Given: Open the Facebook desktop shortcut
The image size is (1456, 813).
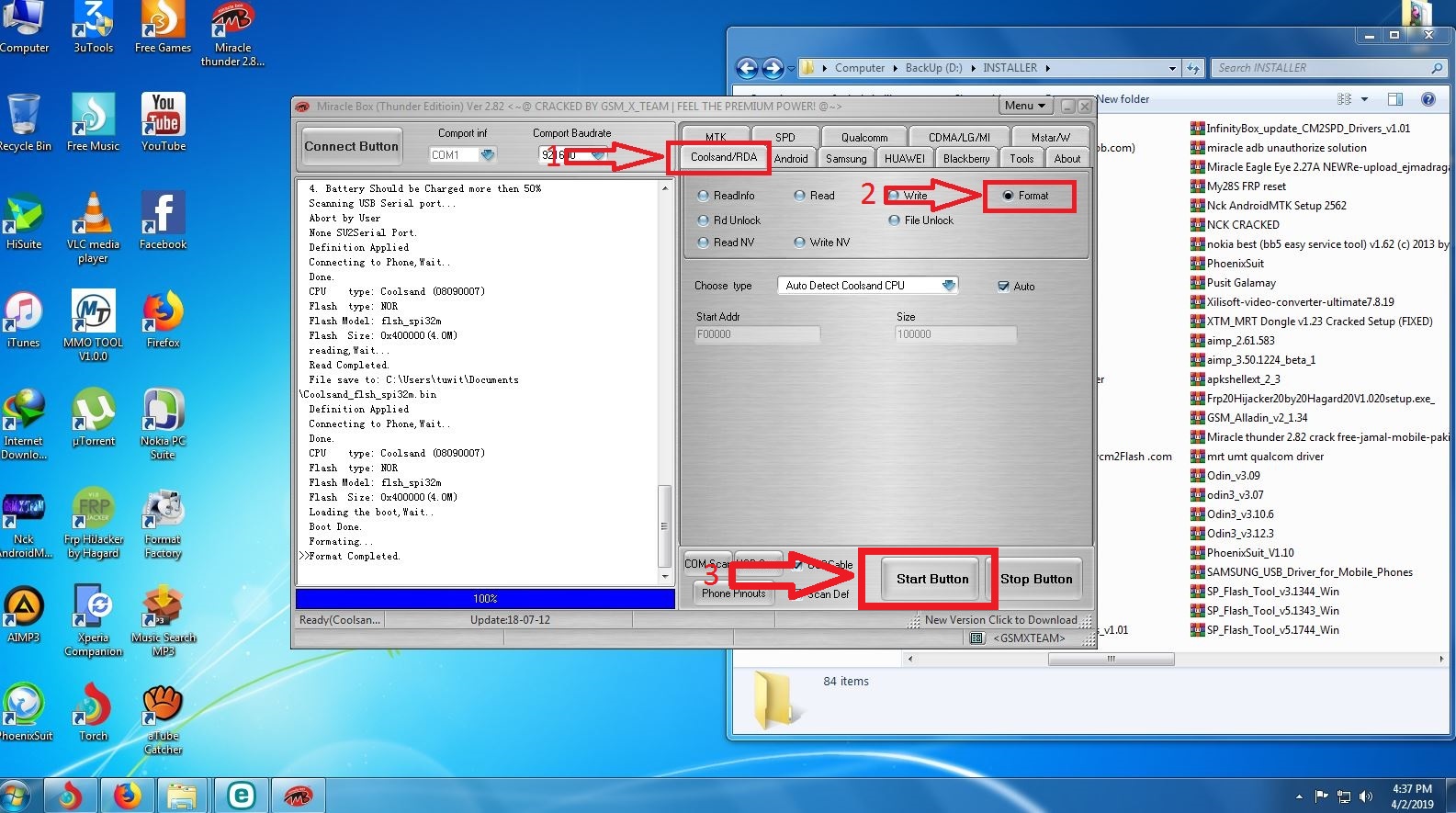Looking at the screenshot, I should (163, 221).
